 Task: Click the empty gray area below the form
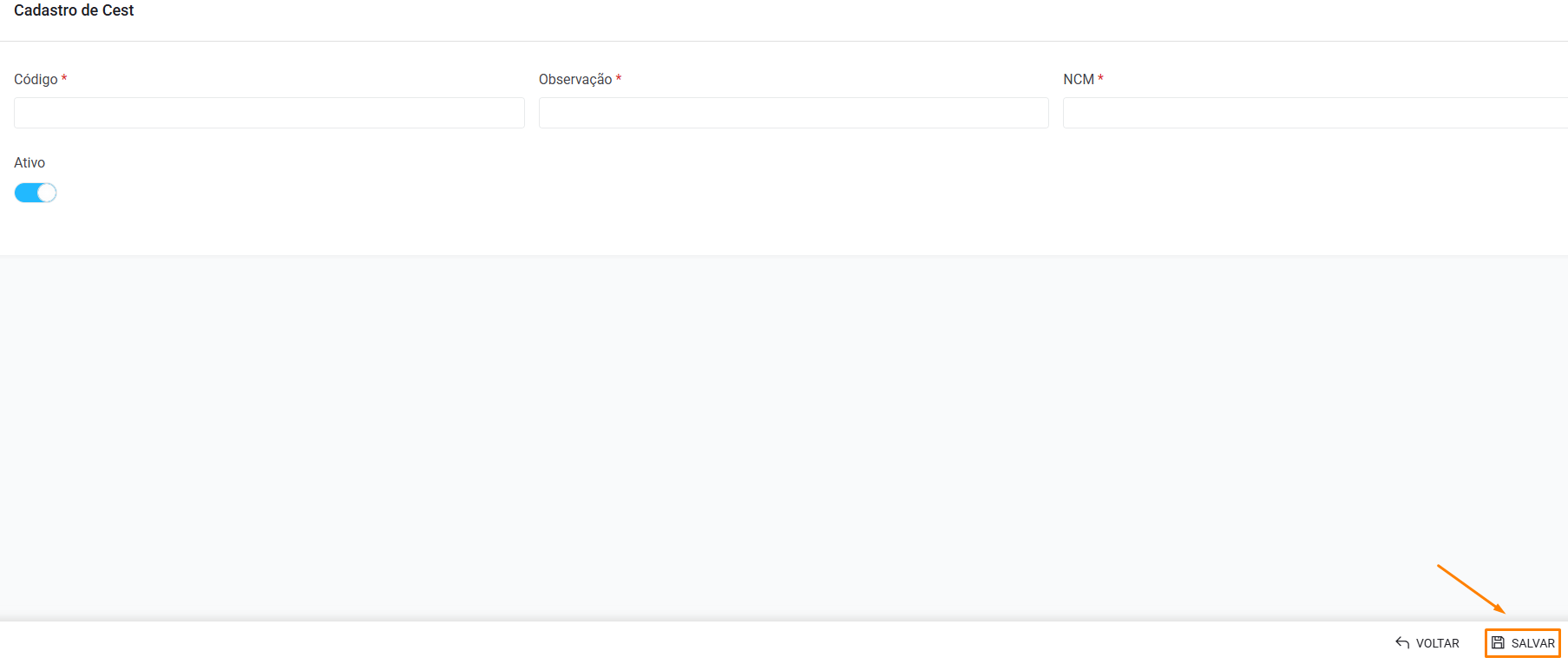(781, 434)
